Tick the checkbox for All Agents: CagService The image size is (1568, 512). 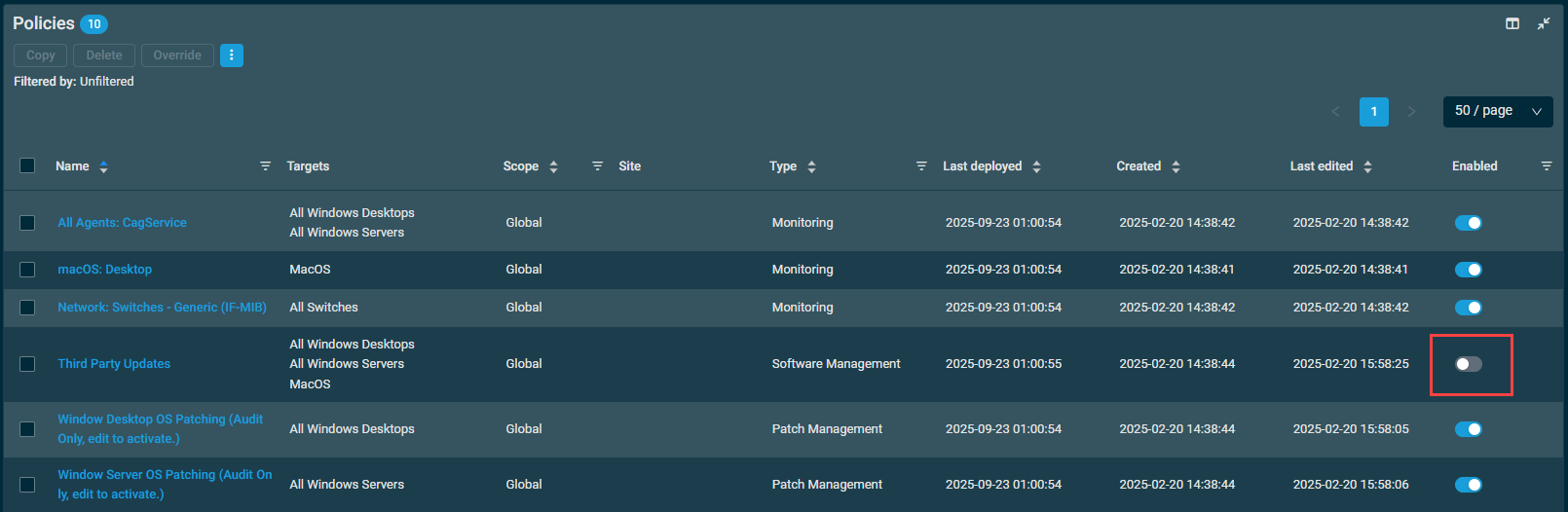point(27,223)
